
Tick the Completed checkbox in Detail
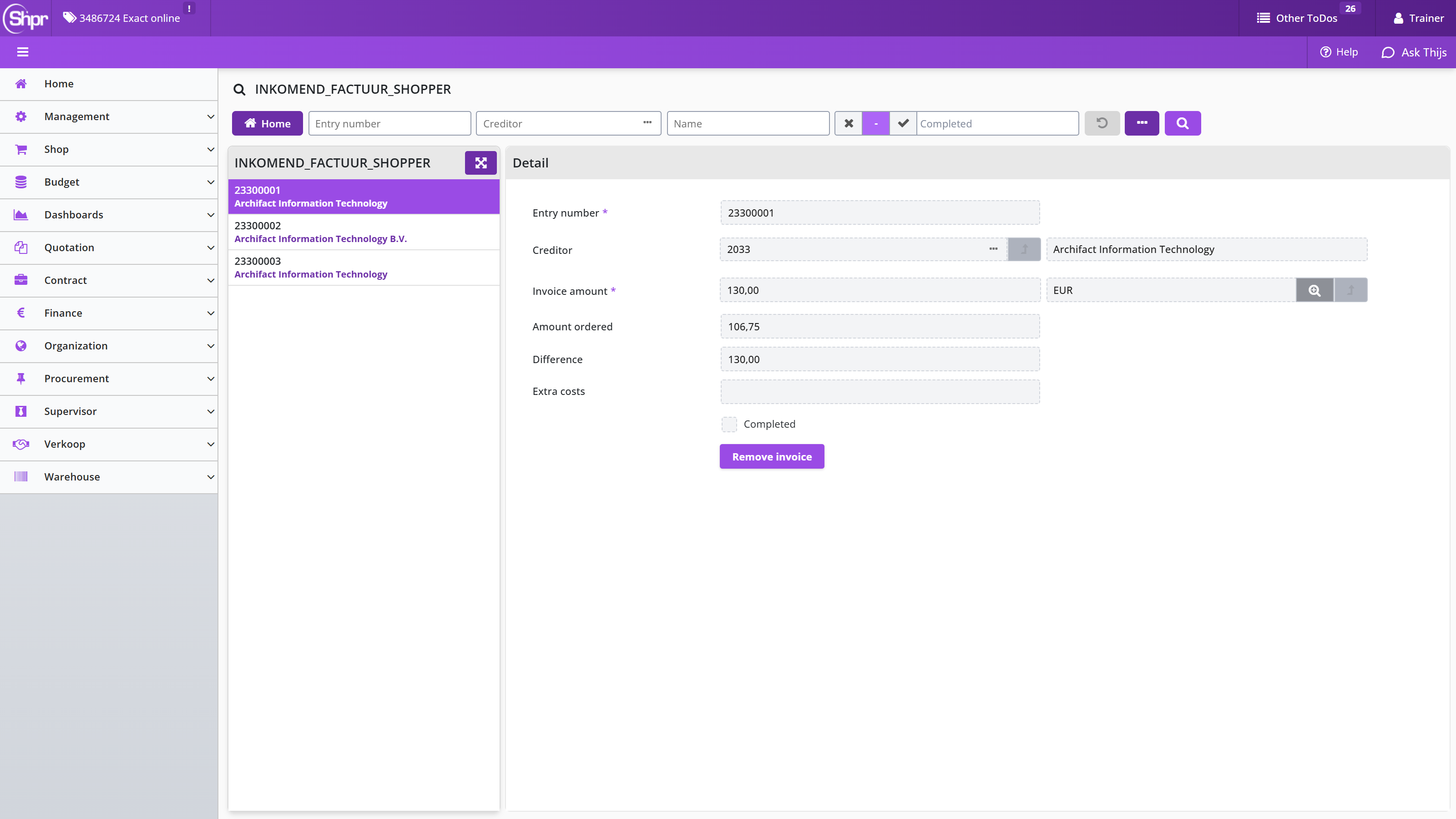pos(729,424)
